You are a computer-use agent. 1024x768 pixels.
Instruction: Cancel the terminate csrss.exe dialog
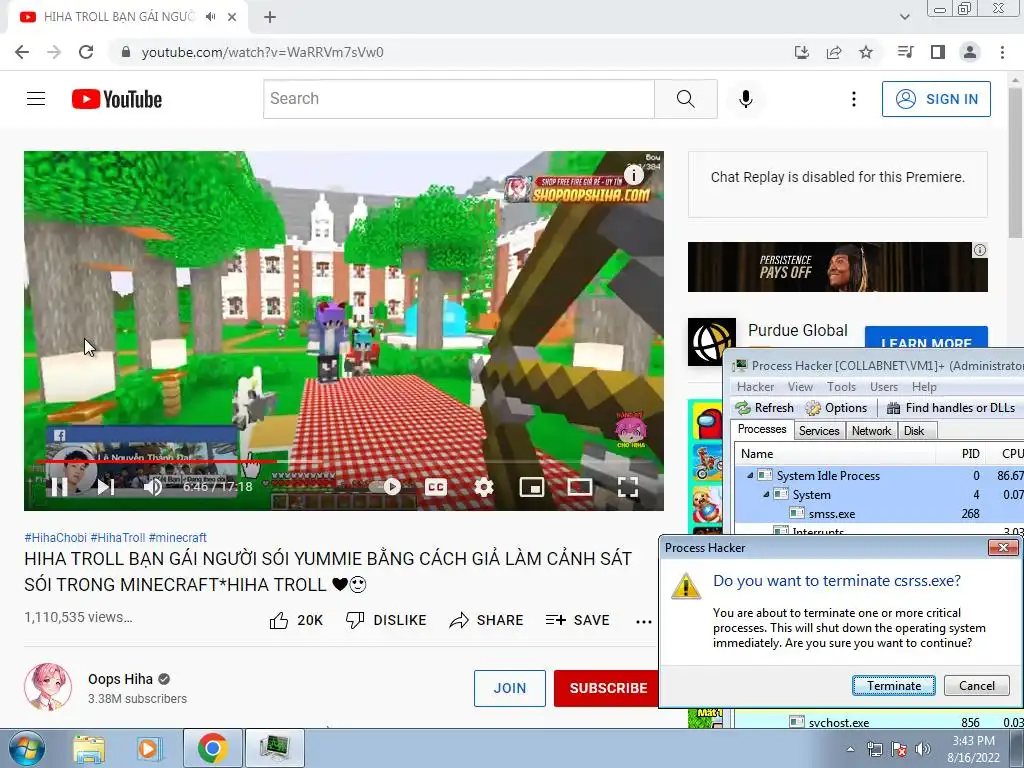click(976, 686)
